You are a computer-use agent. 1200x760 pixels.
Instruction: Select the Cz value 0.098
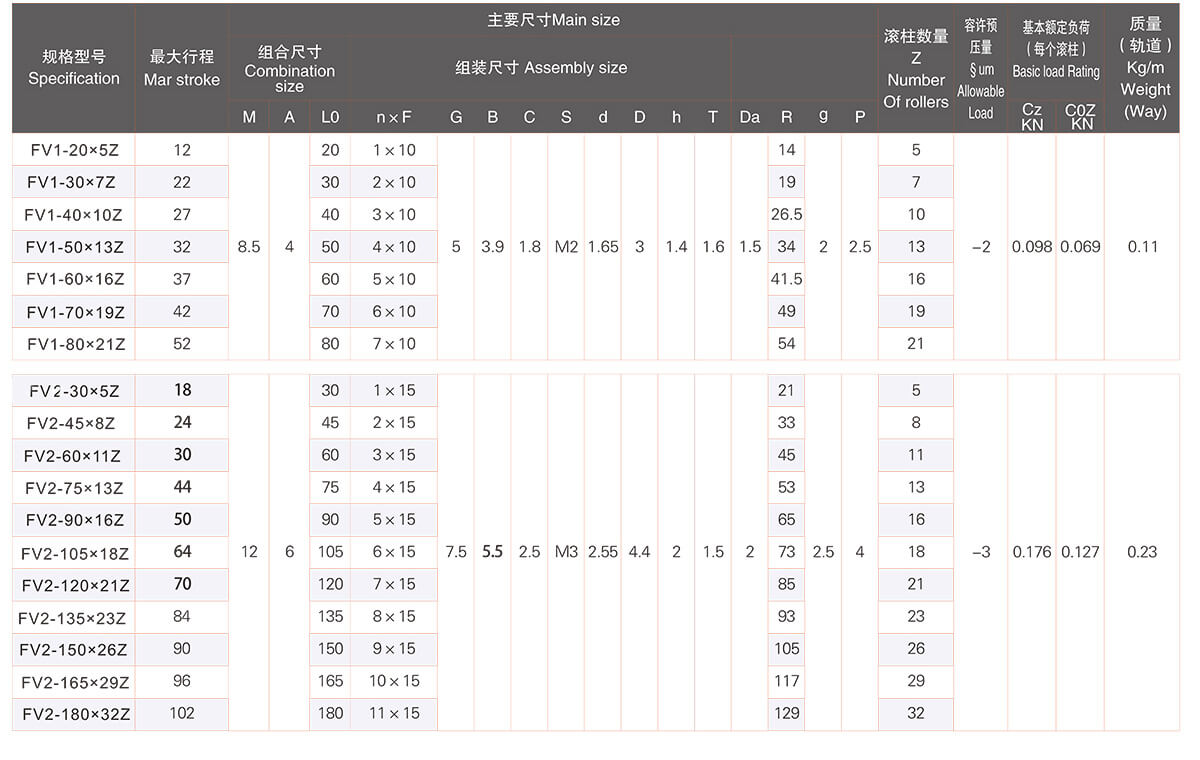coord(1032,247)
